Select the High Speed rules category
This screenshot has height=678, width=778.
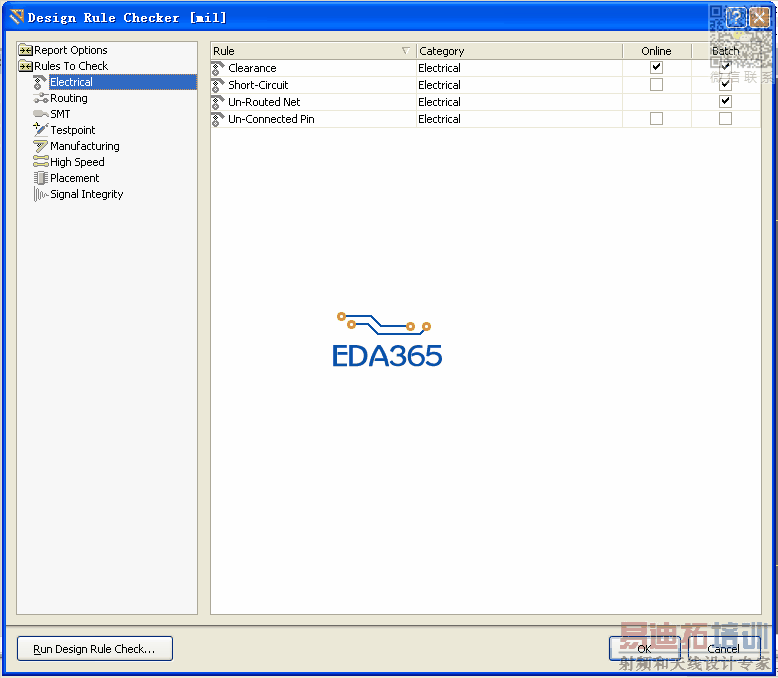tap(77, 162)
